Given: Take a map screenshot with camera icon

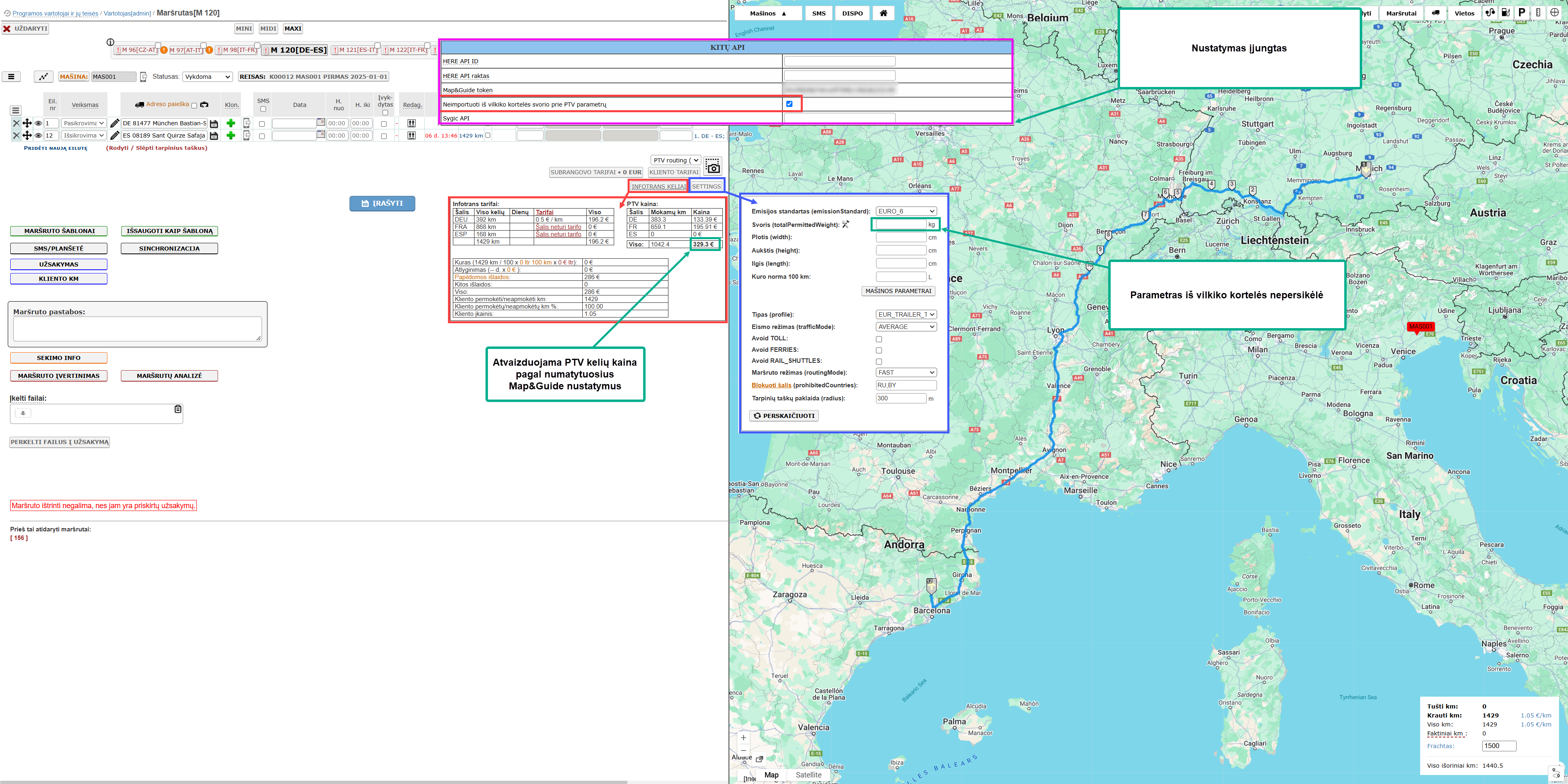Looking at the screenshot, I should click(713, 165).
